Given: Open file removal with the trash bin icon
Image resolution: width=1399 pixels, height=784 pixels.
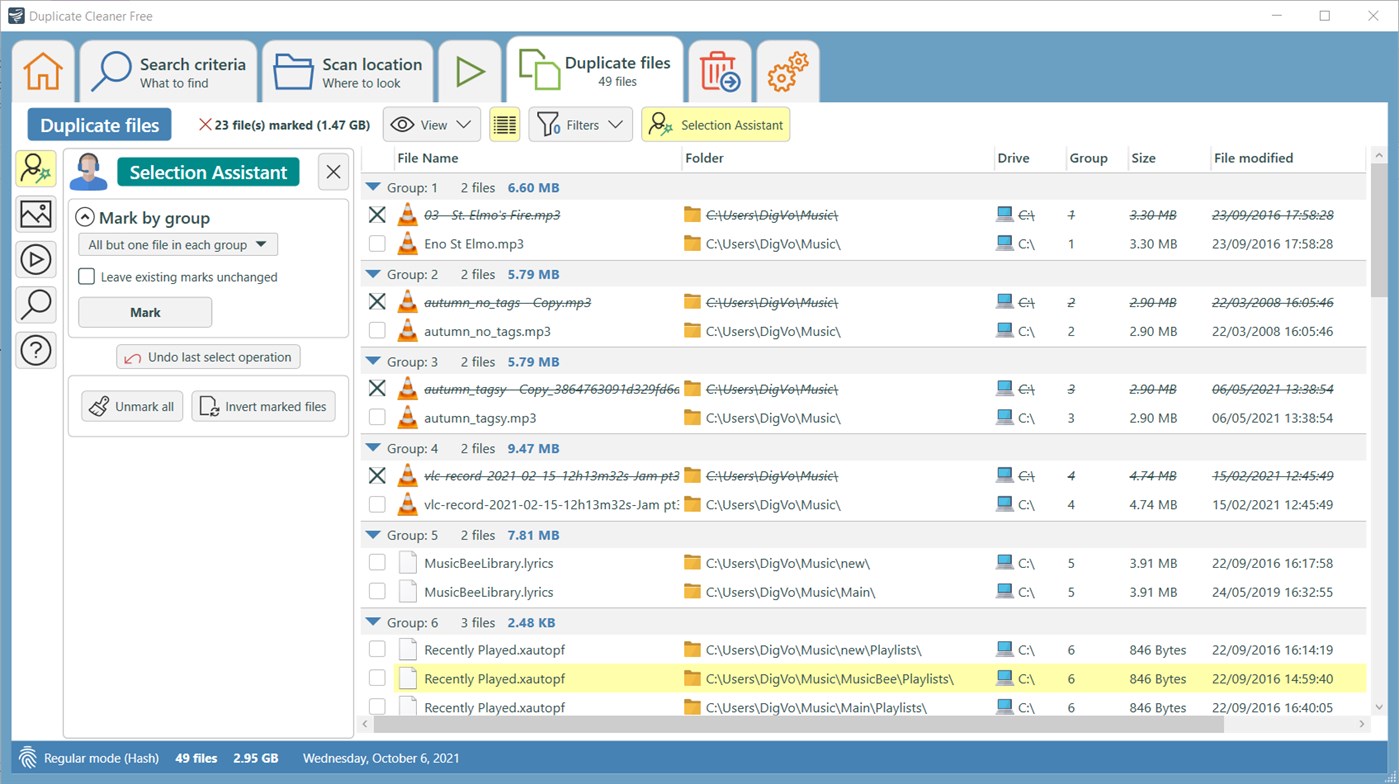Looking at the screenshot, I should click(x=719, y=70).
